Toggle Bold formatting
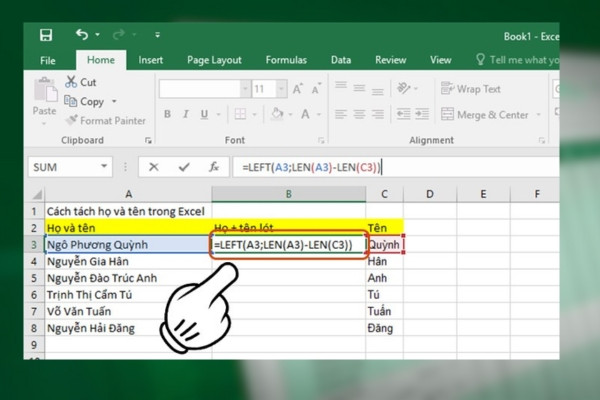600x400 pixels. pos(167,114)
